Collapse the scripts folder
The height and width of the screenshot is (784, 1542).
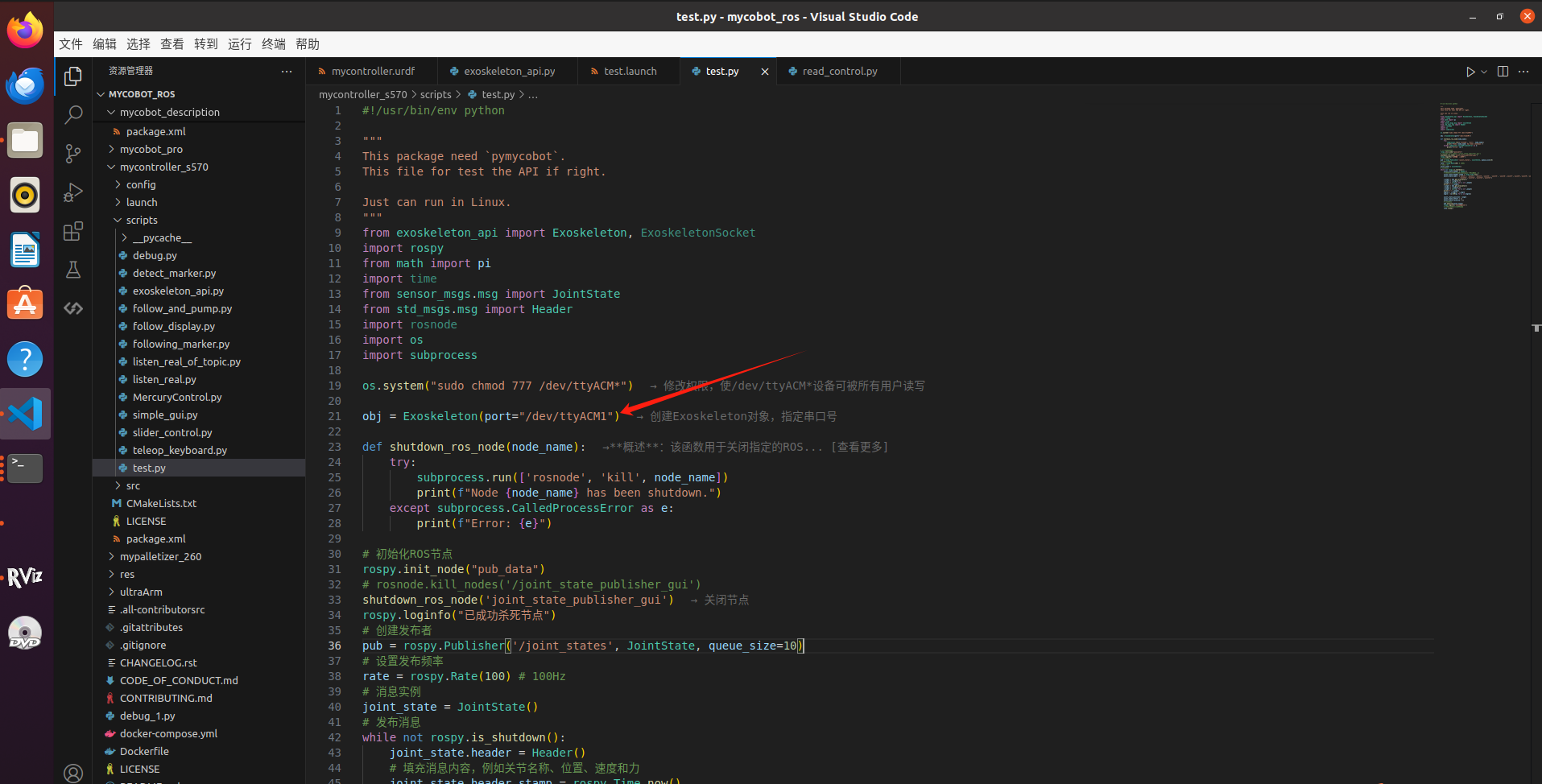coord(199,220)
